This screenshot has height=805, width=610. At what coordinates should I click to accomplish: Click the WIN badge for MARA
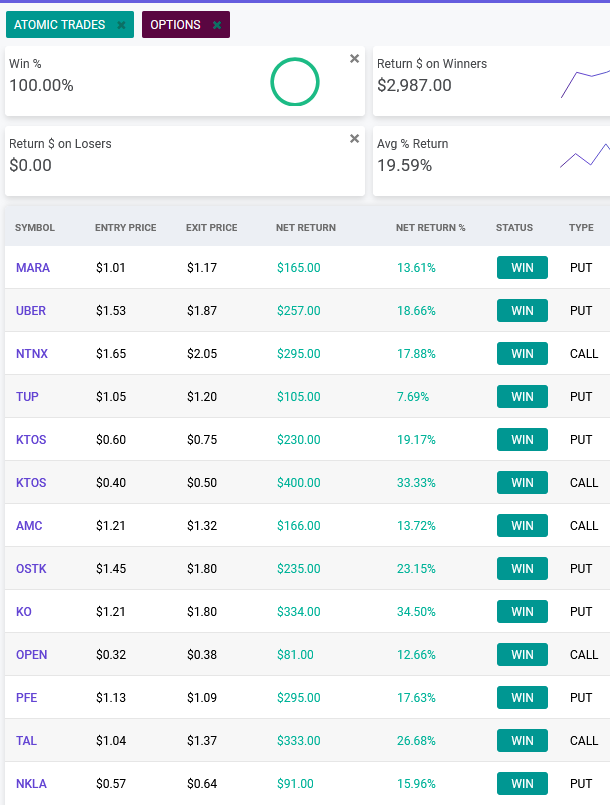(x=522, y=267)
